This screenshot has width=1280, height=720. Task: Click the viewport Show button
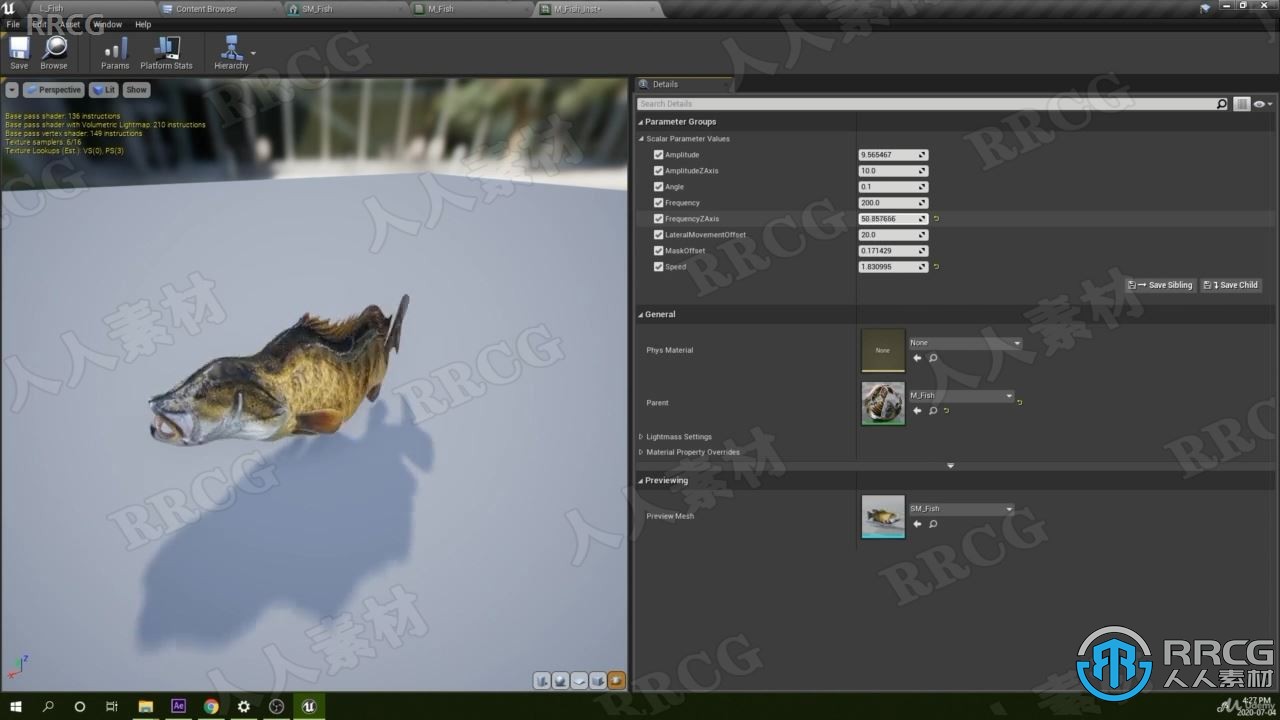tap(136, 90)
